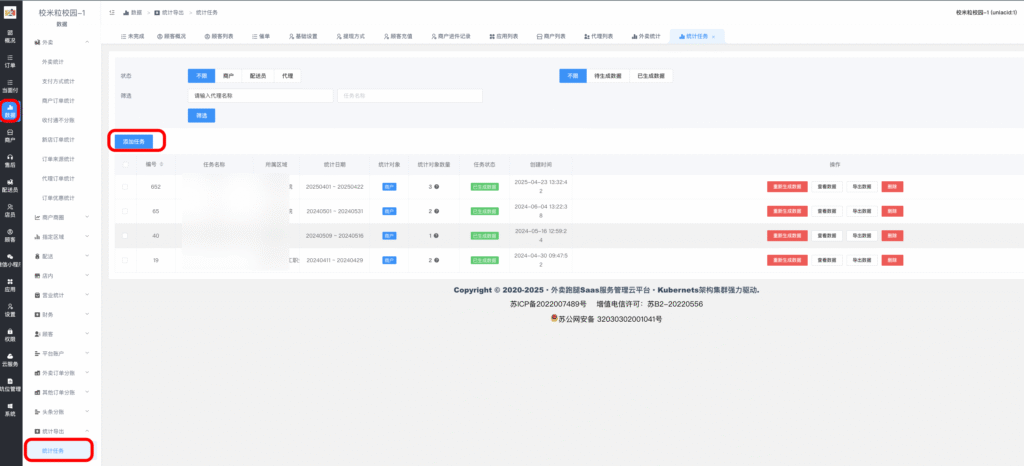Focus the 请输入代理名称 input field

tap(261, 95)
